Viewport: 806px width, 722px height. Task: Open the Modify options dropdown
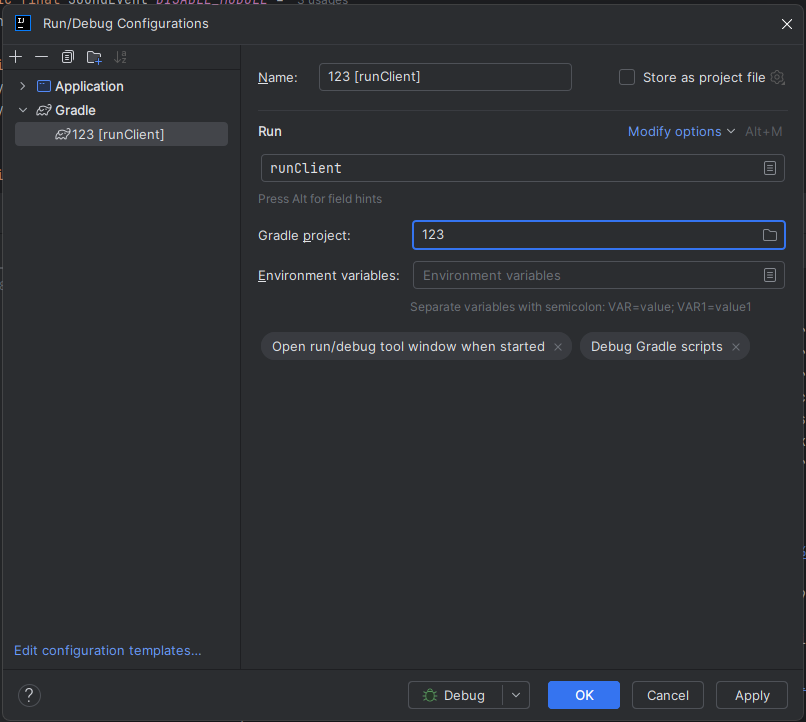click(x=681, y=132)
